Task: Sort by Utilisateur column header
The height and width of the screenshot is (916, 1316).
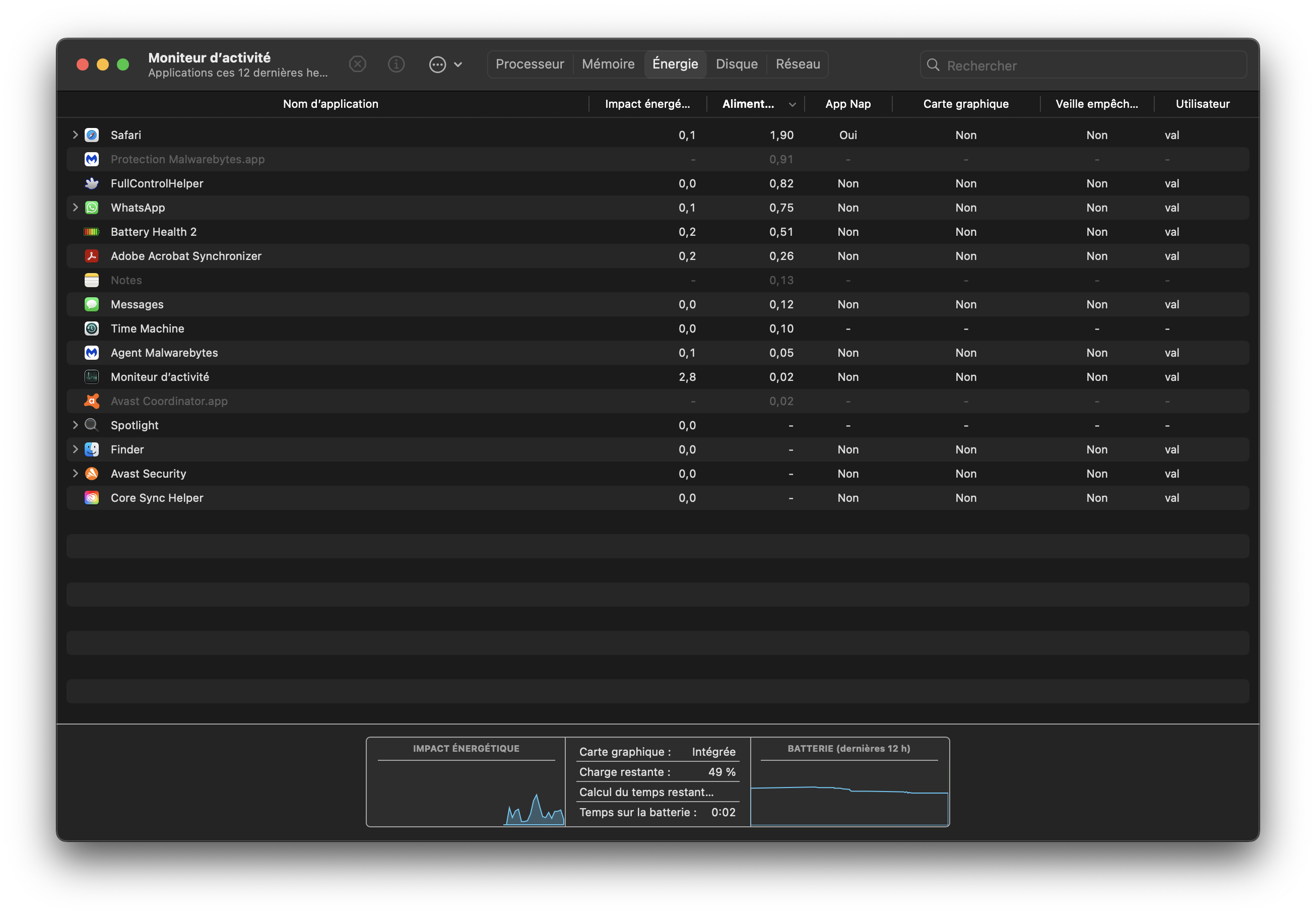Action: (1203, 104)
